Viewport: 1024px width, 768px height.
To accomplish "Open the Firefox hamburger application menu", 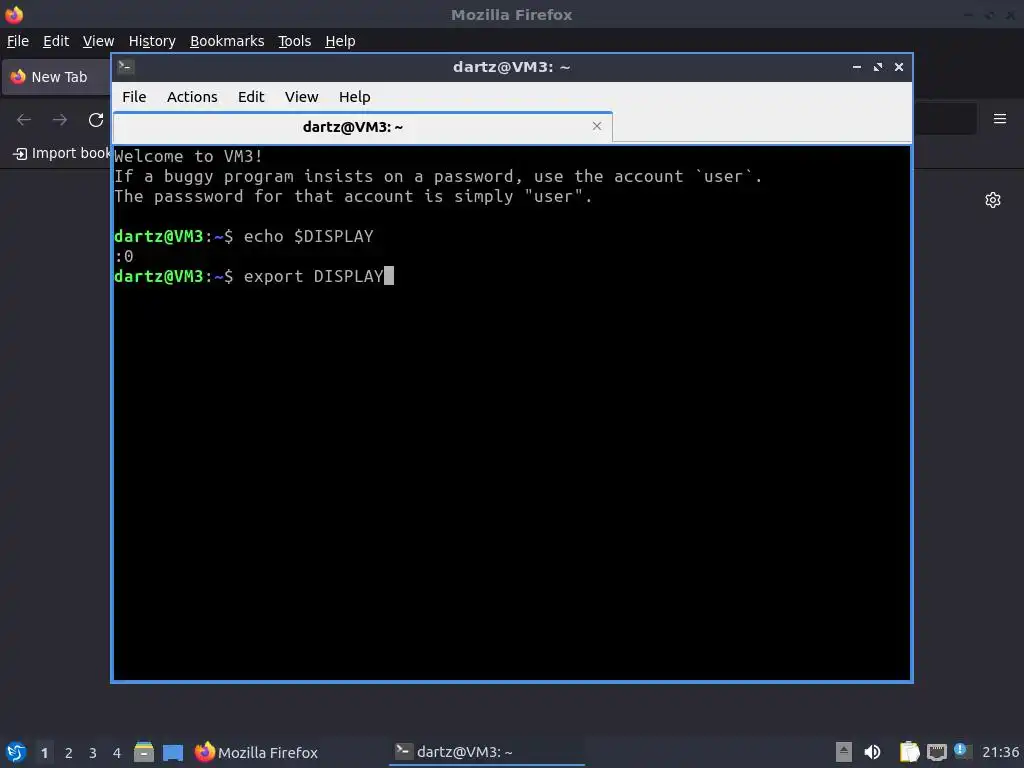I will click(x=999, y=119).
